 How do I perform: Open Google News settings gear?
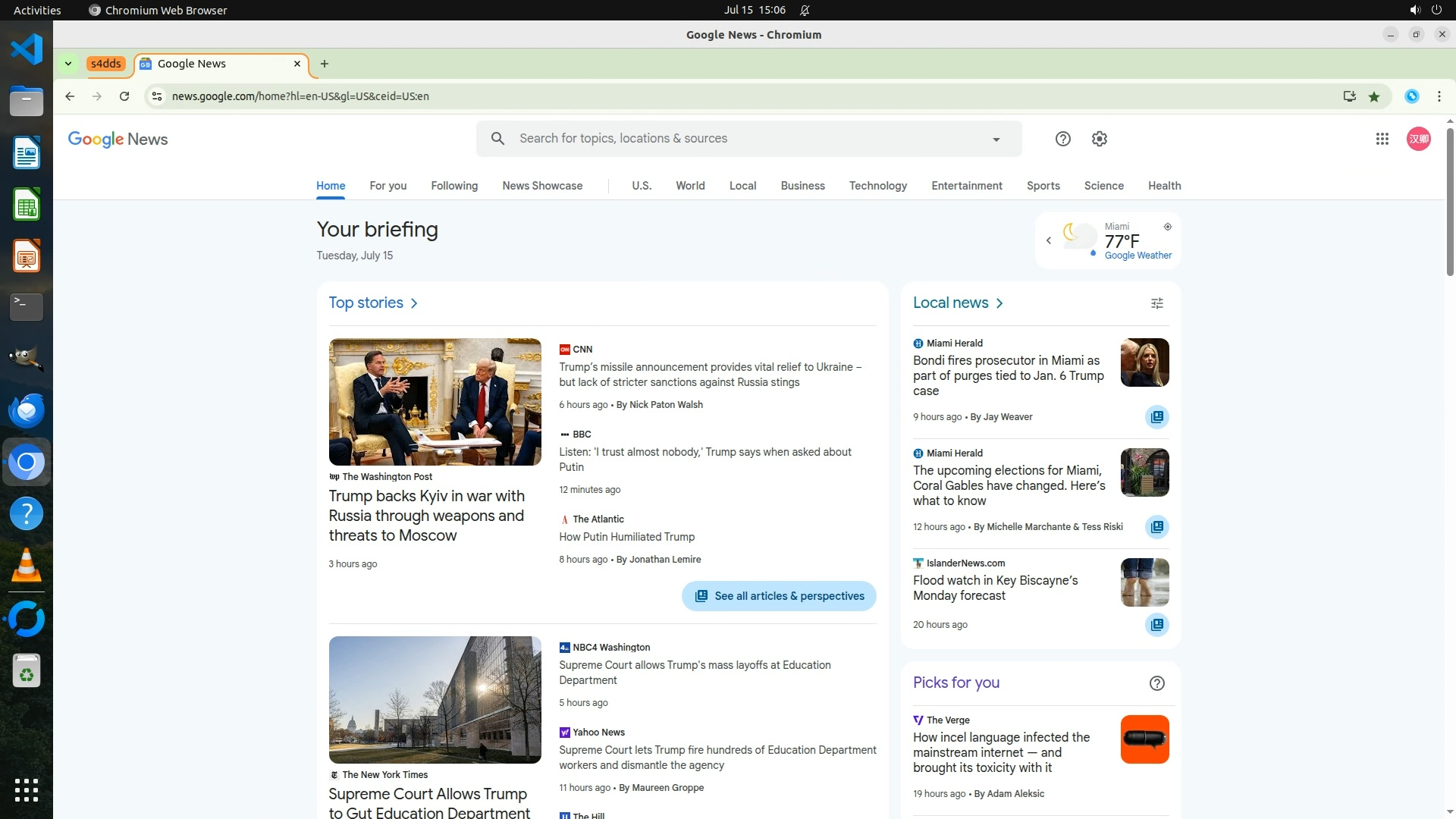[x=1099, y=139]
